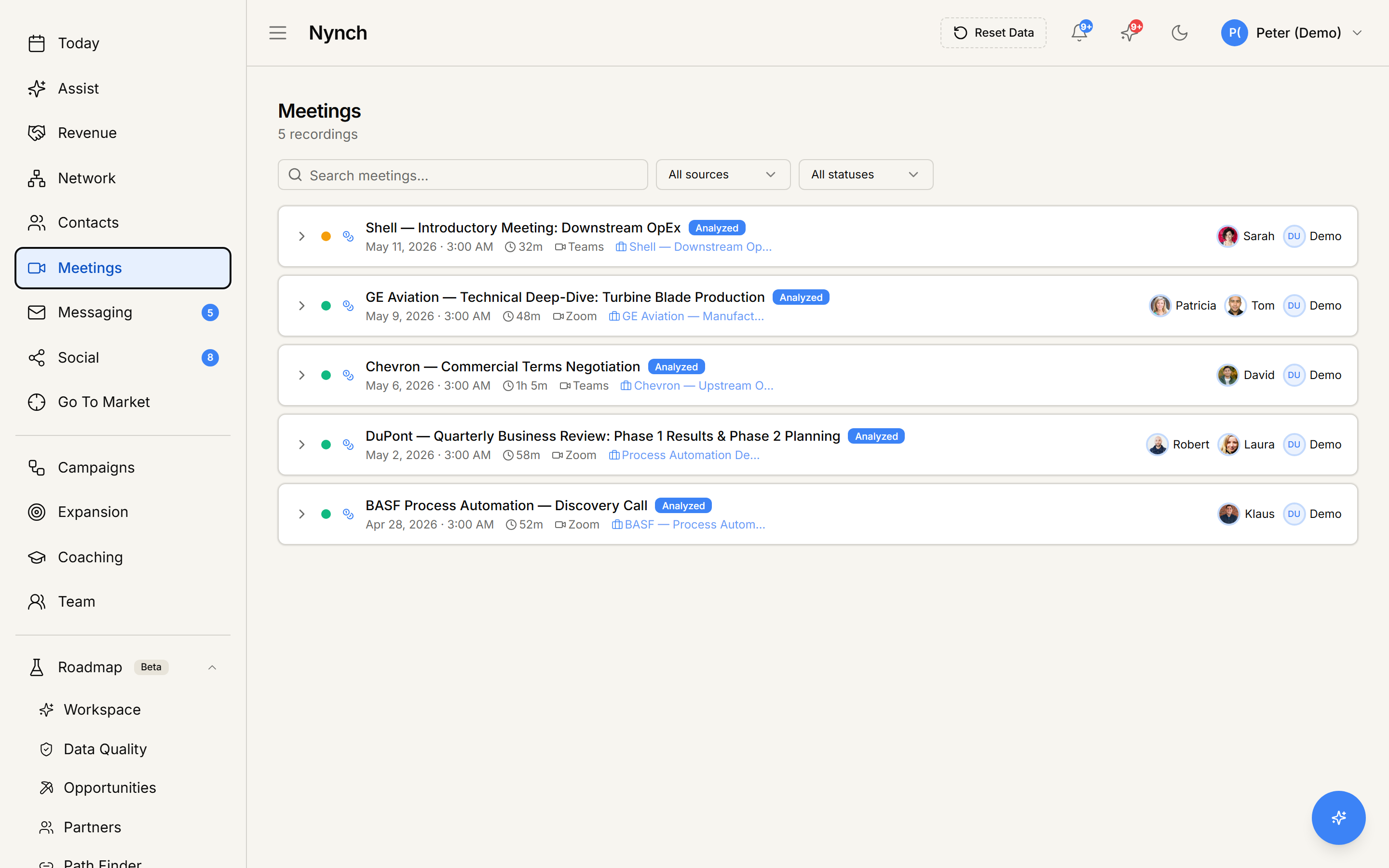Open the Chevron — Upstream O... deal link
Image resolution: width=1389 pixels, height=868 pixels.
coord(697,386)
